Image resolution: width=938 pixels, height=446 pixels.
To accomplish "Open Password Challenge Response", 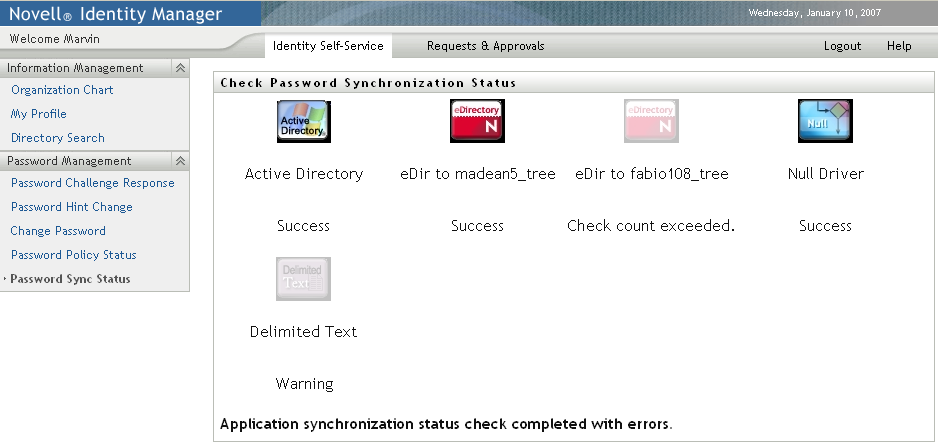I will point(93,183).
